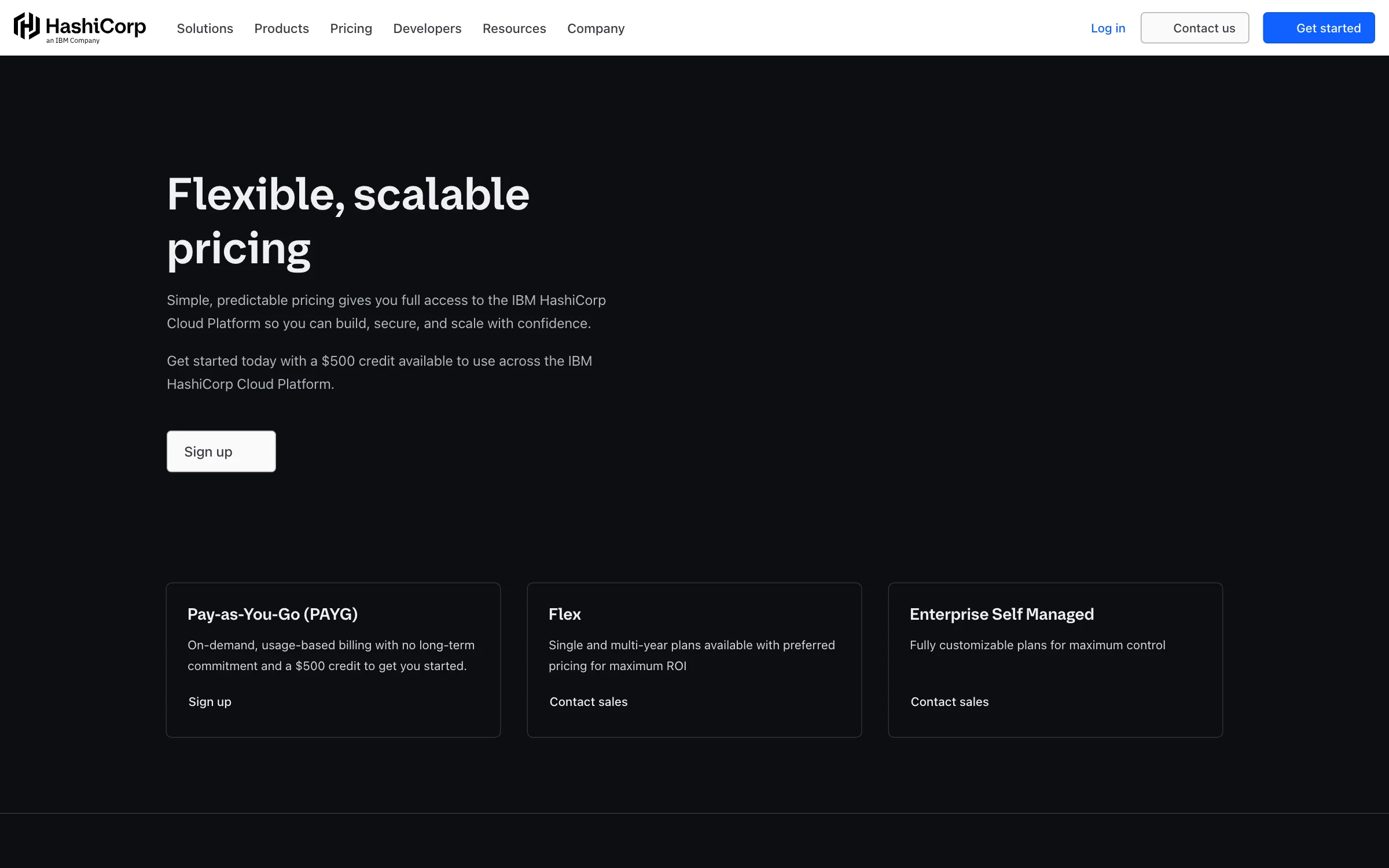Click Contact sales under Enterprise Self Managed
This screenshot has height=868, width=1389.
(949, 702)
